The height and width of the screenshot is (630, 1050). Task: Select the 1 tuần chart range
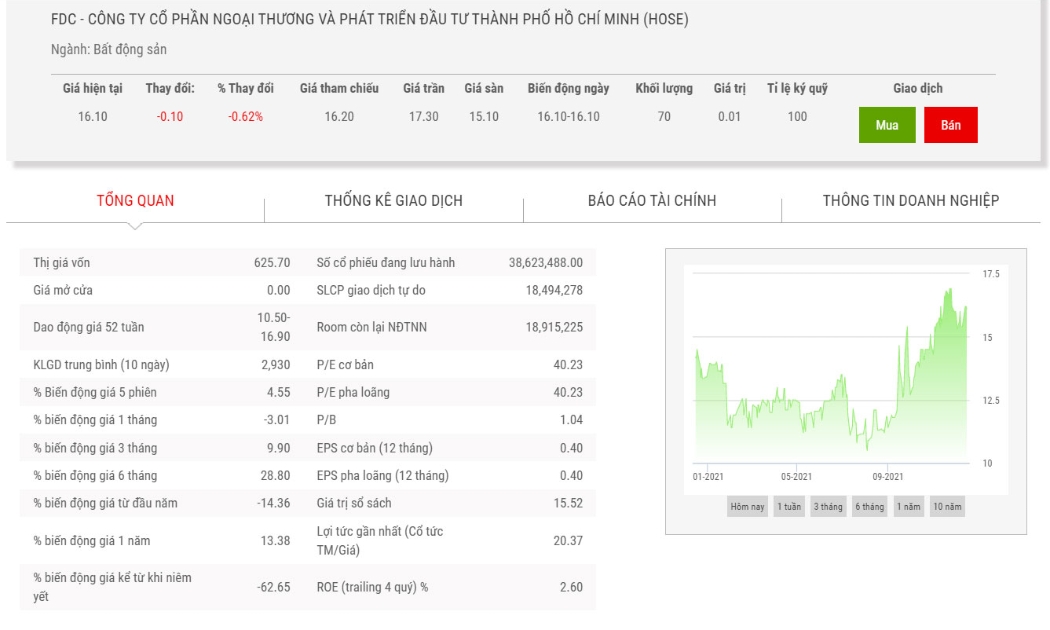click(789, 507)
